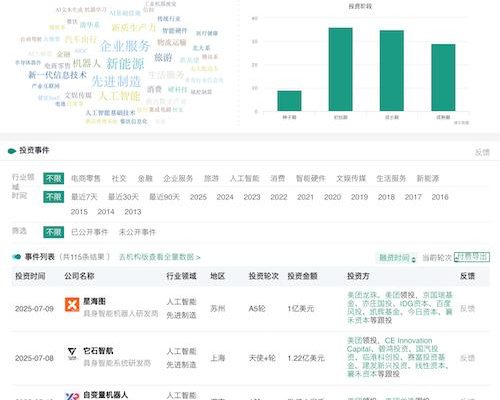
Task: Click the 星海图 company logo icon
Action: [x=72, y=305]
